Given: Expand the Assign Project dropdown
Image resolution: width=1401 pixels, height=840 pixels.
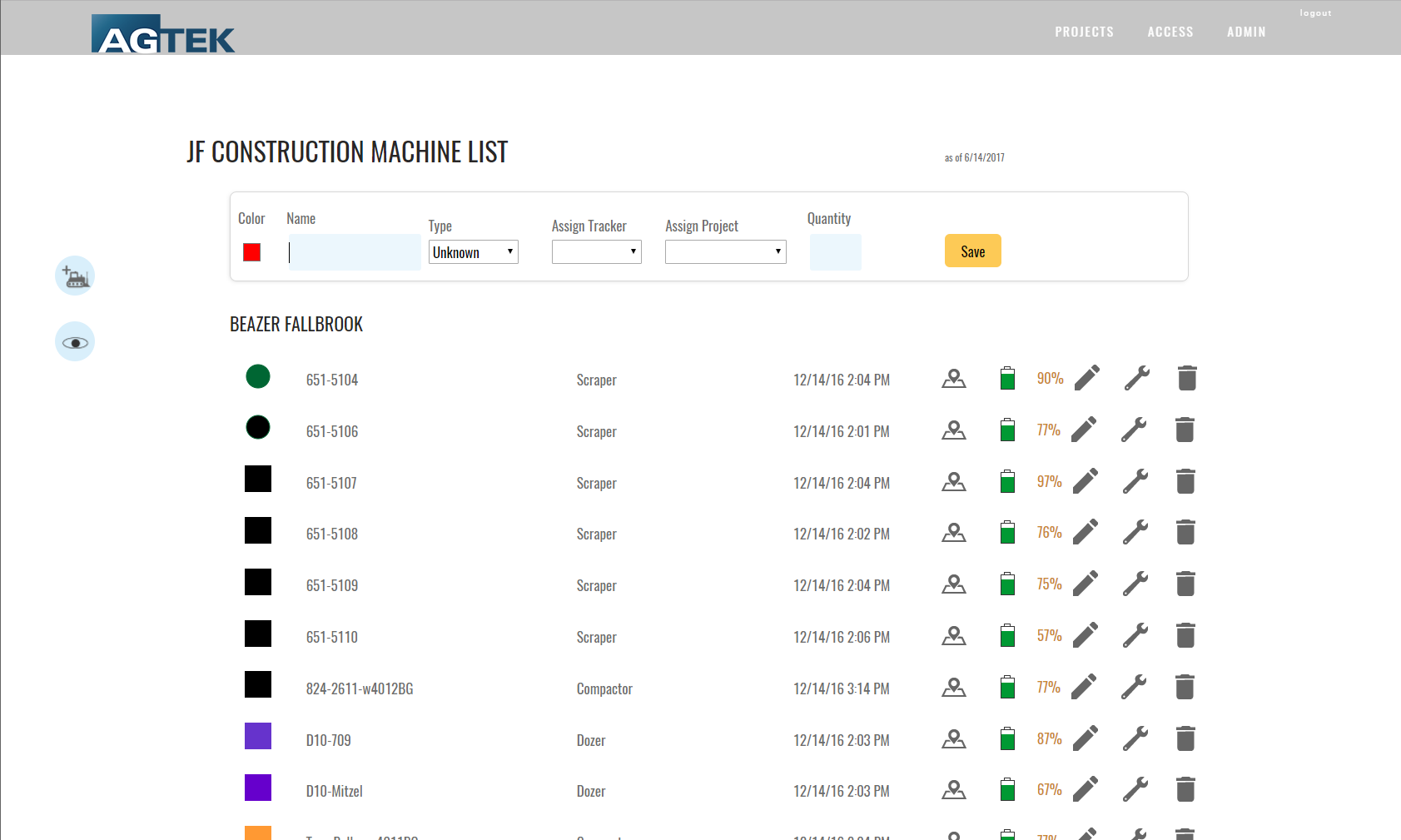Looking at the screenshot, I should [x=725, y=252].
